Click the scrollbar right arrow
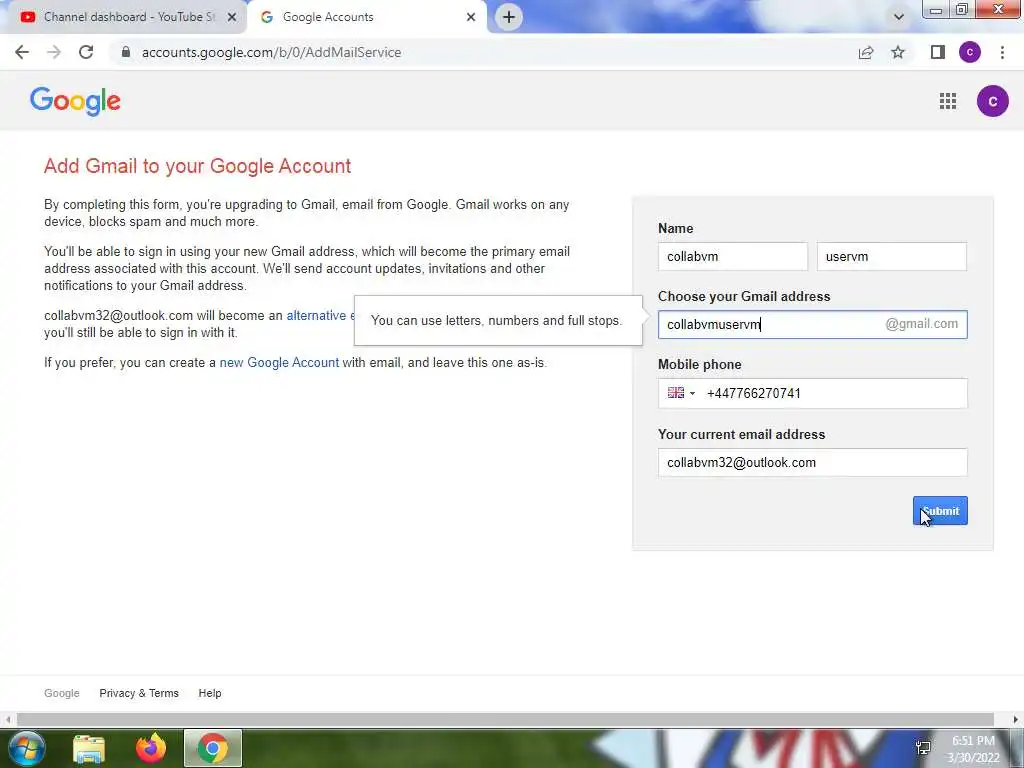 pyautogui.click(x=1016, y=720)
